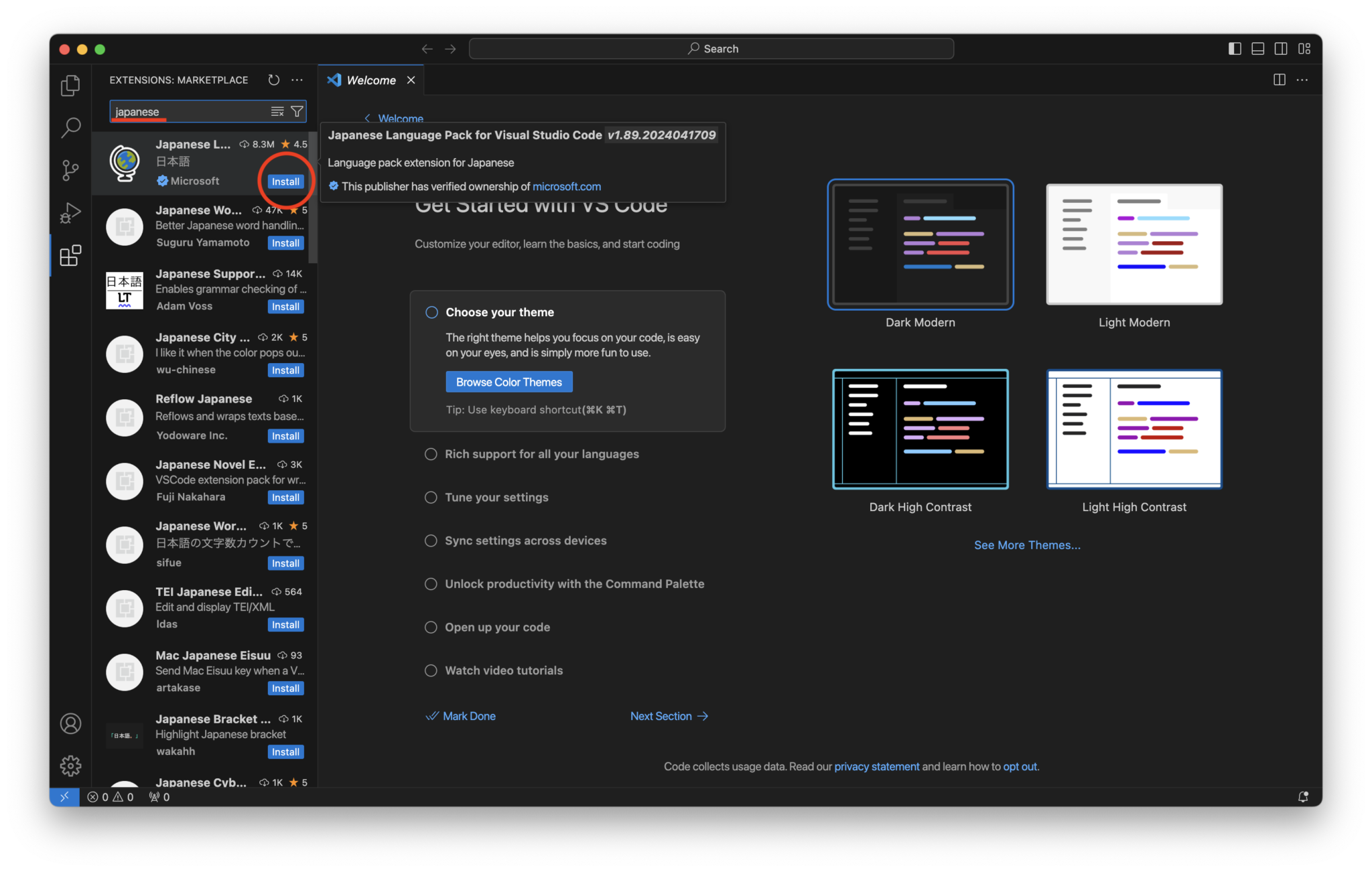Refresh the extensions Marketplace list
The width and height of the screenshot is (1372, 872).
point(273,80)
